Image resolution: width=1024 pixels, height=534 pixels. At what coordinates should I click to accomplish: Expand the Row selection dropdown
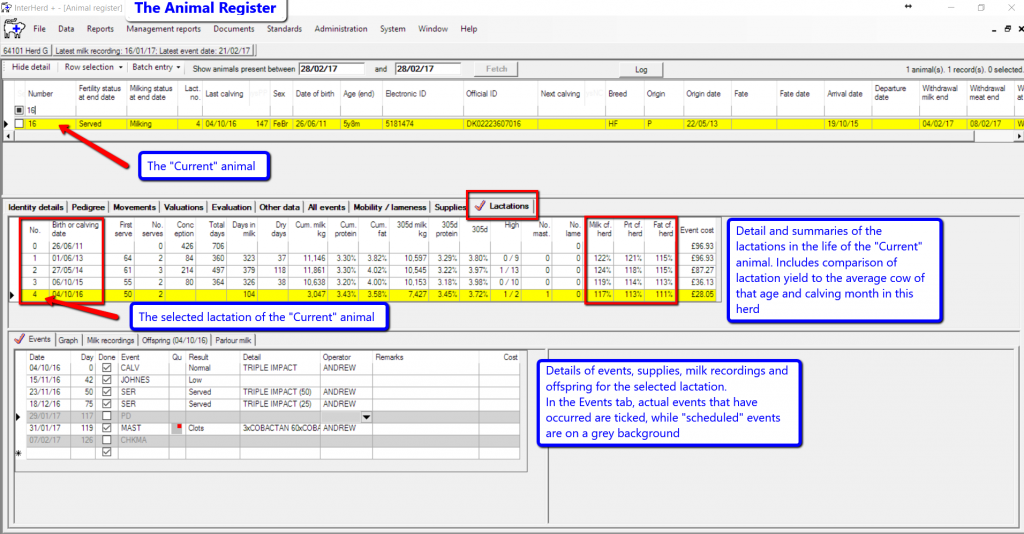coord(93,67)
